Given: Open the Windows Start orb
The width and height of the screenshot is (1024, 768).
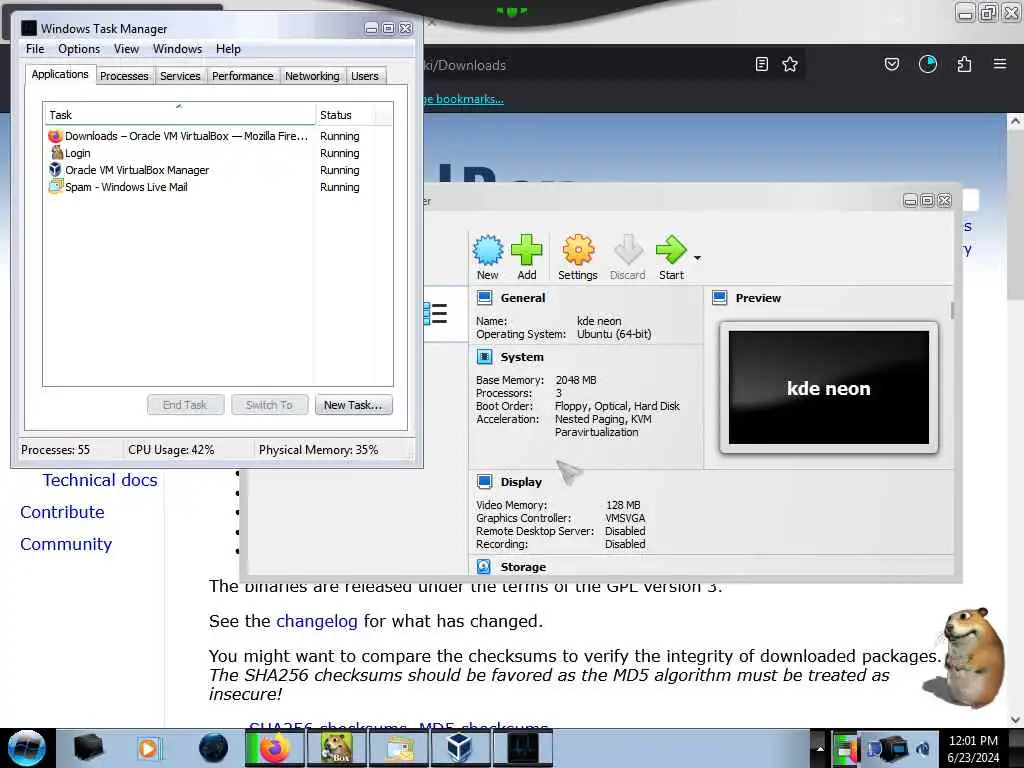Looking at the screenshot, I should point(27,748).
